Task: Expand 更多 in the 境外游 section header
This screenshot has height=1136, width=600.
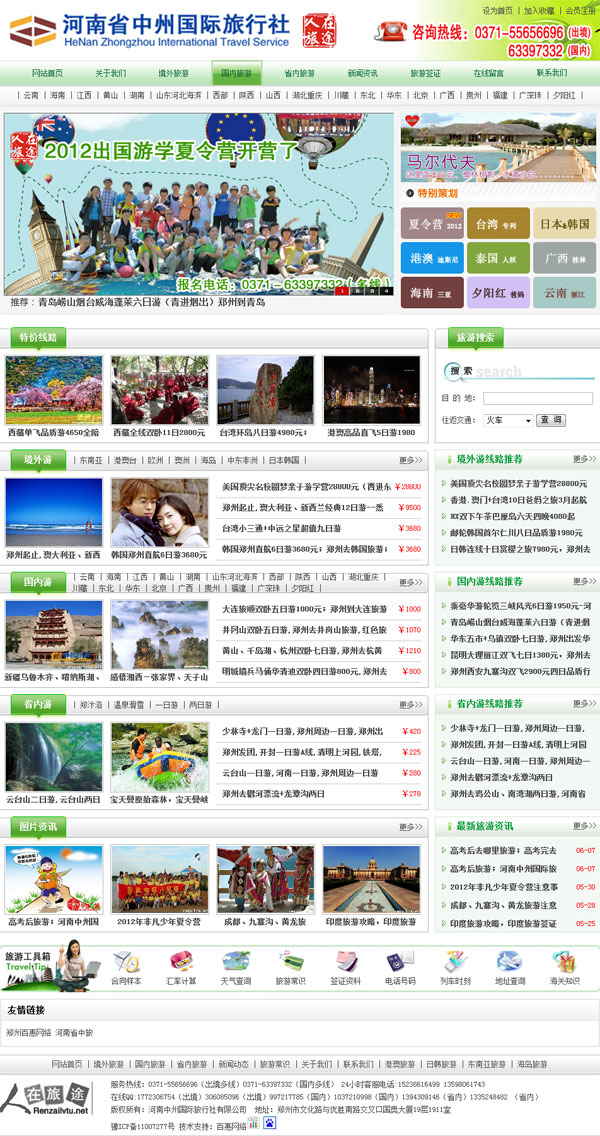Action: 411,460
